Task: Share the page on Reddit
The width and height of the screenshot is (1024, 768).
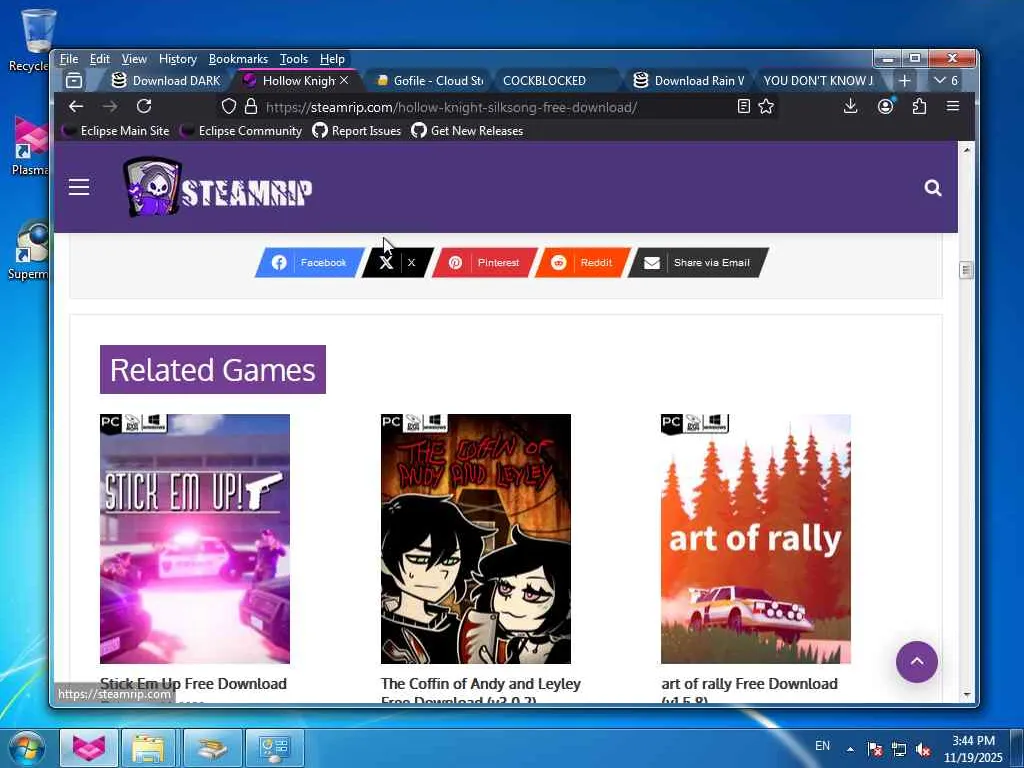Action: pos(583,263)
